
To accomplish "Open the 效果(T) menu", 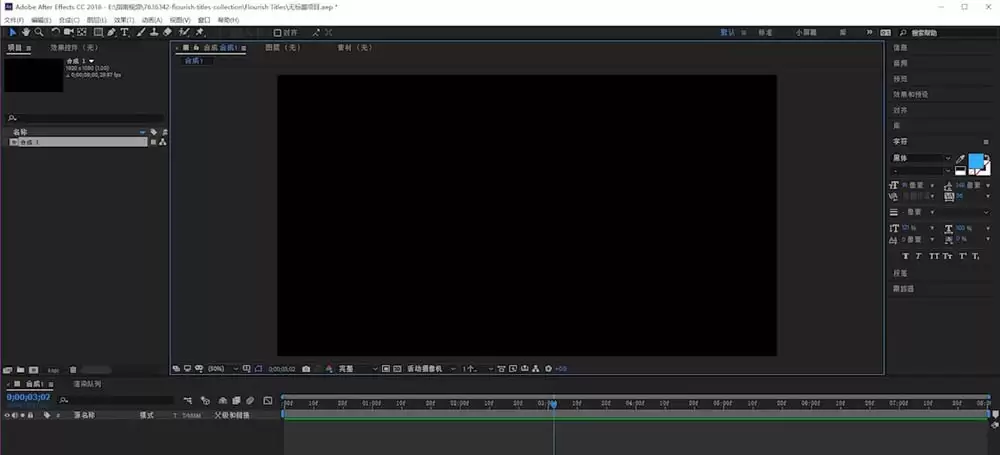I will coord(124,20).
